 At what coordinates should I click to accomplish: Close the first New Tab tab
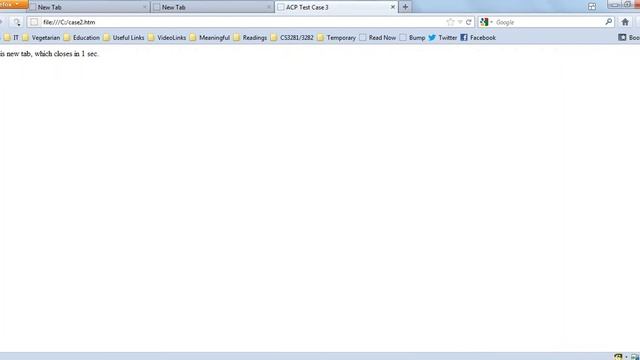144,7
